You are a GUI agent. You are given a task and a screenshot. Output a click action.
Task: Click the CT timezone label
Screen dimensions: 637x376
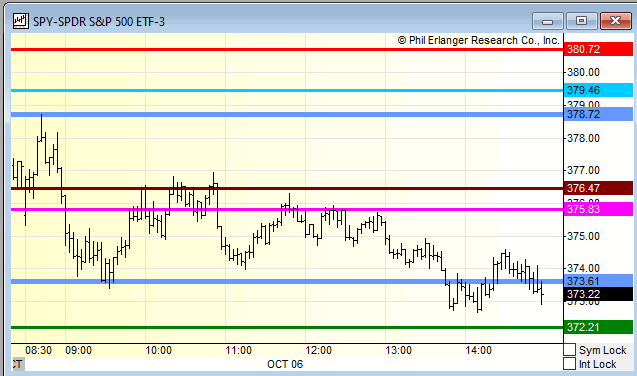[18, 364]
